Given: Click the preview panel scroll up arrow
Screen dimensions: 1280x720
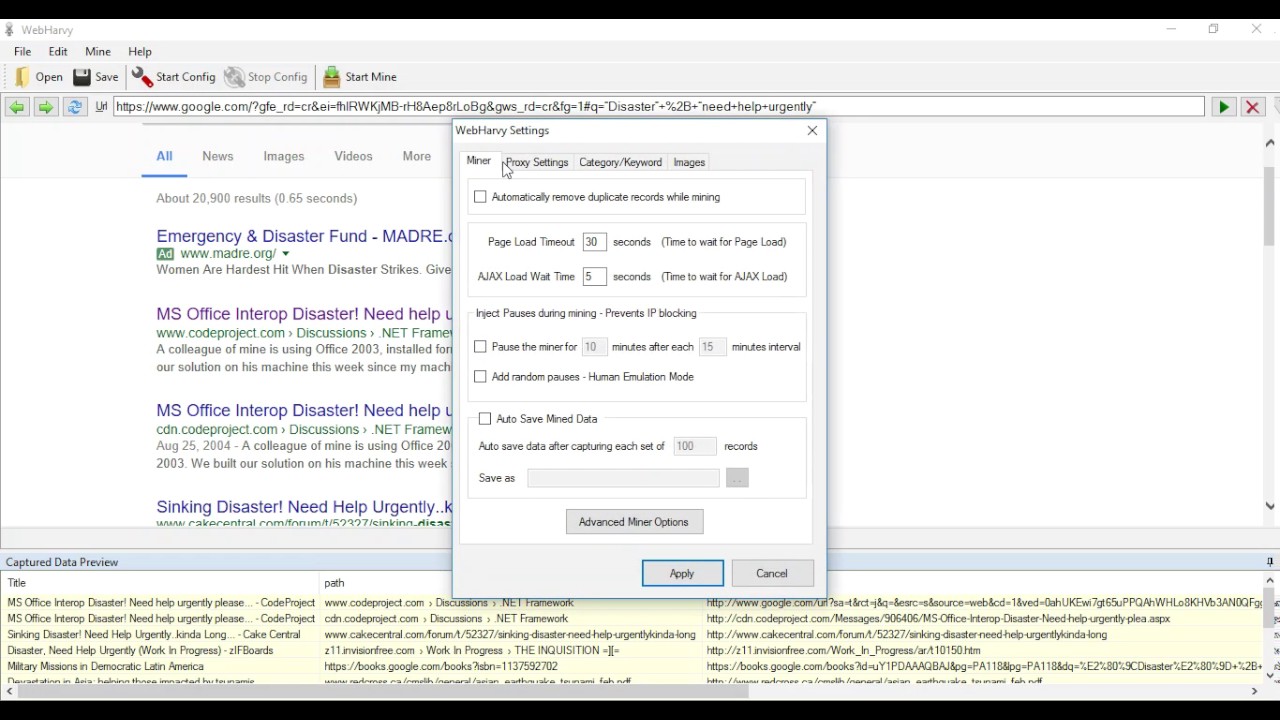Looking at the screenshot, I should click(x=1270, y=580).
